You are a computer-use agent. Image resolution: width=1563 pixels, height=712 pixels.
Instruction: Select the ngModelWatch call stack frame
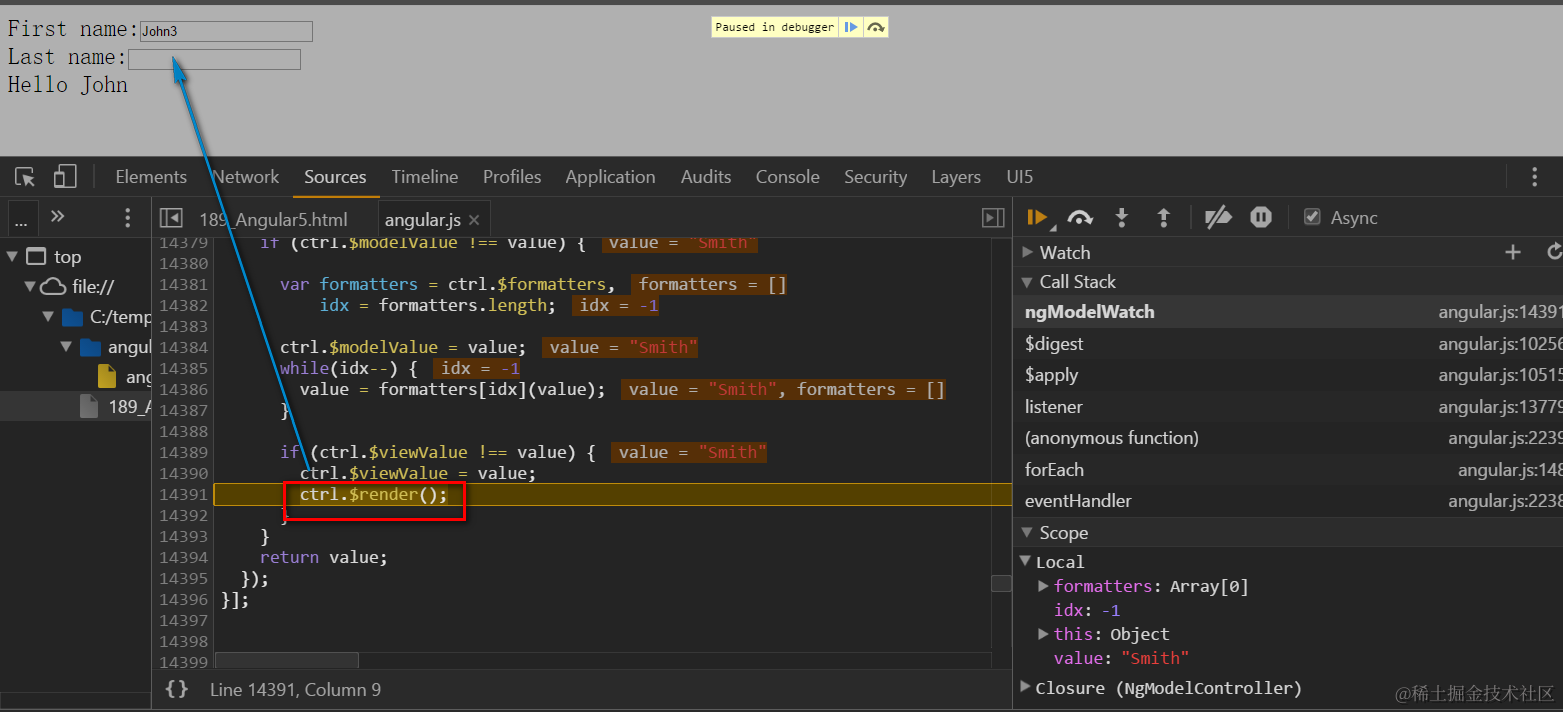coord(1288,312)
